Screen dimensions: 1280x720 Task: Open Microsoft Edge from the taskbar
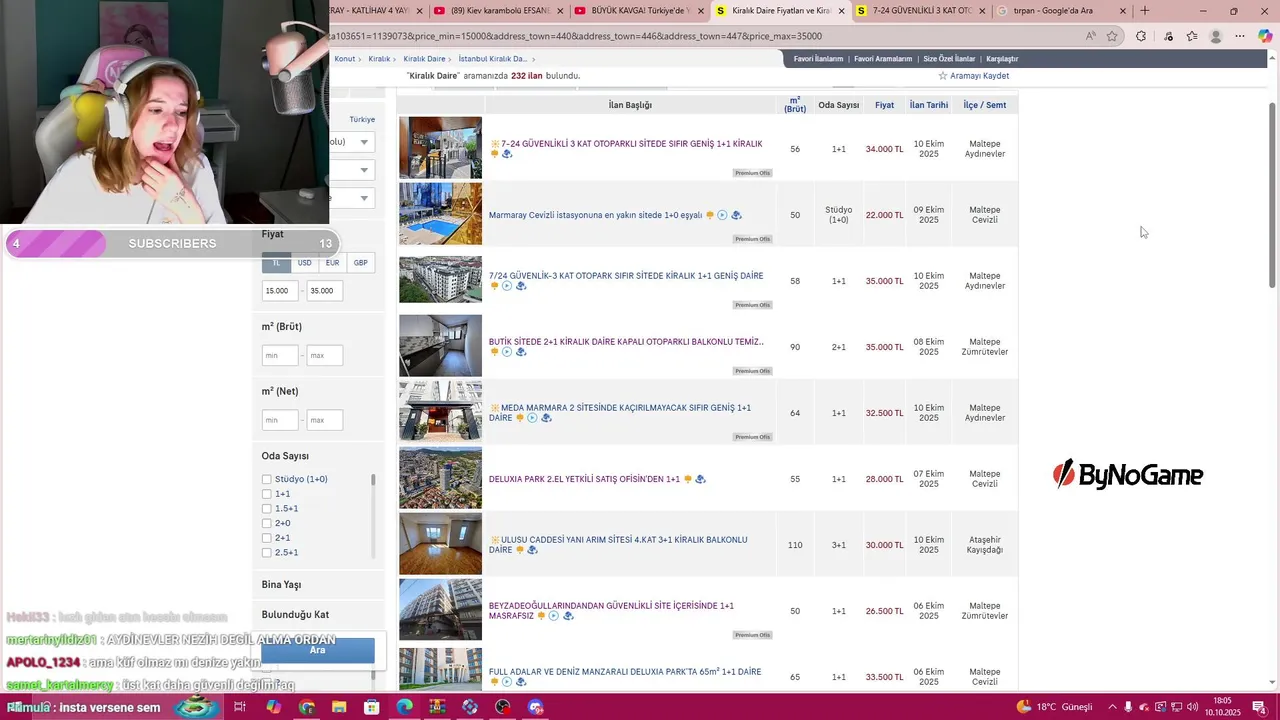(404, 707)
